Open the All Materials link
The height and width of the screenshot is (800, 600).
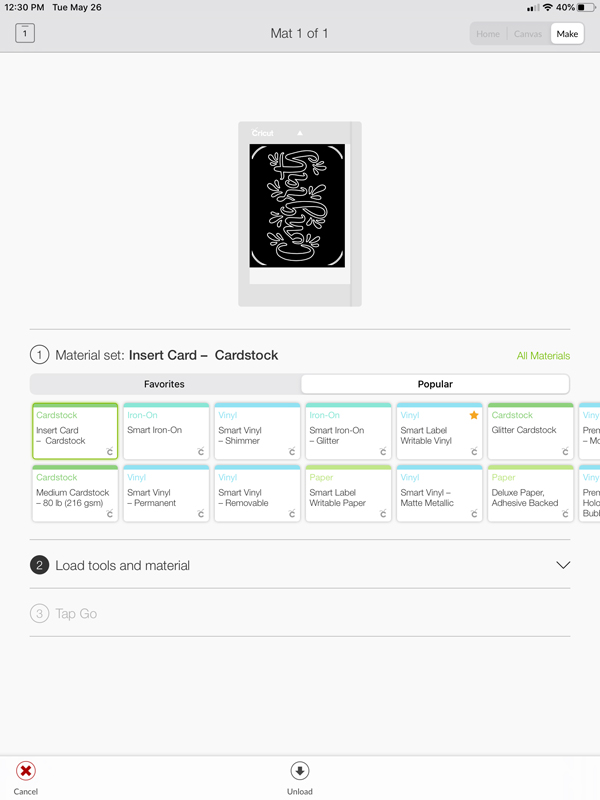[543, 356]
